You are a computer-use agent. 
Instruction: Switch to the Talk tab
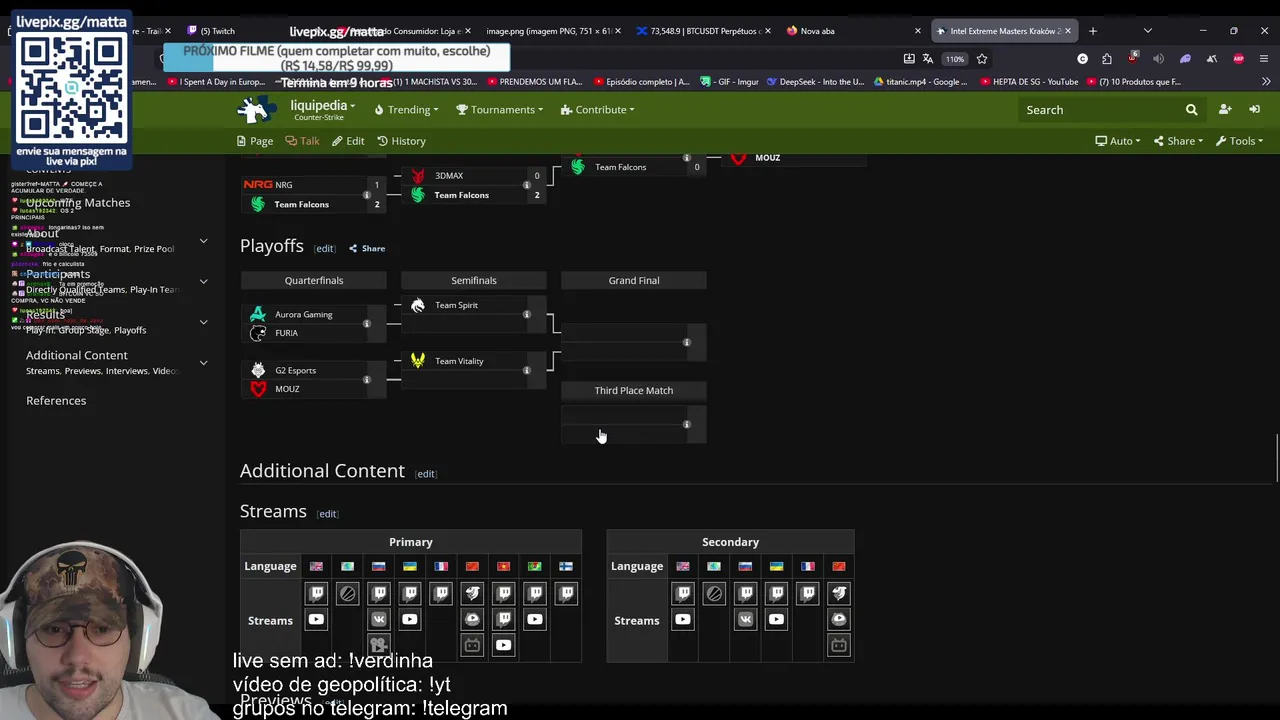pyautogui.click(x=302, y=141)
